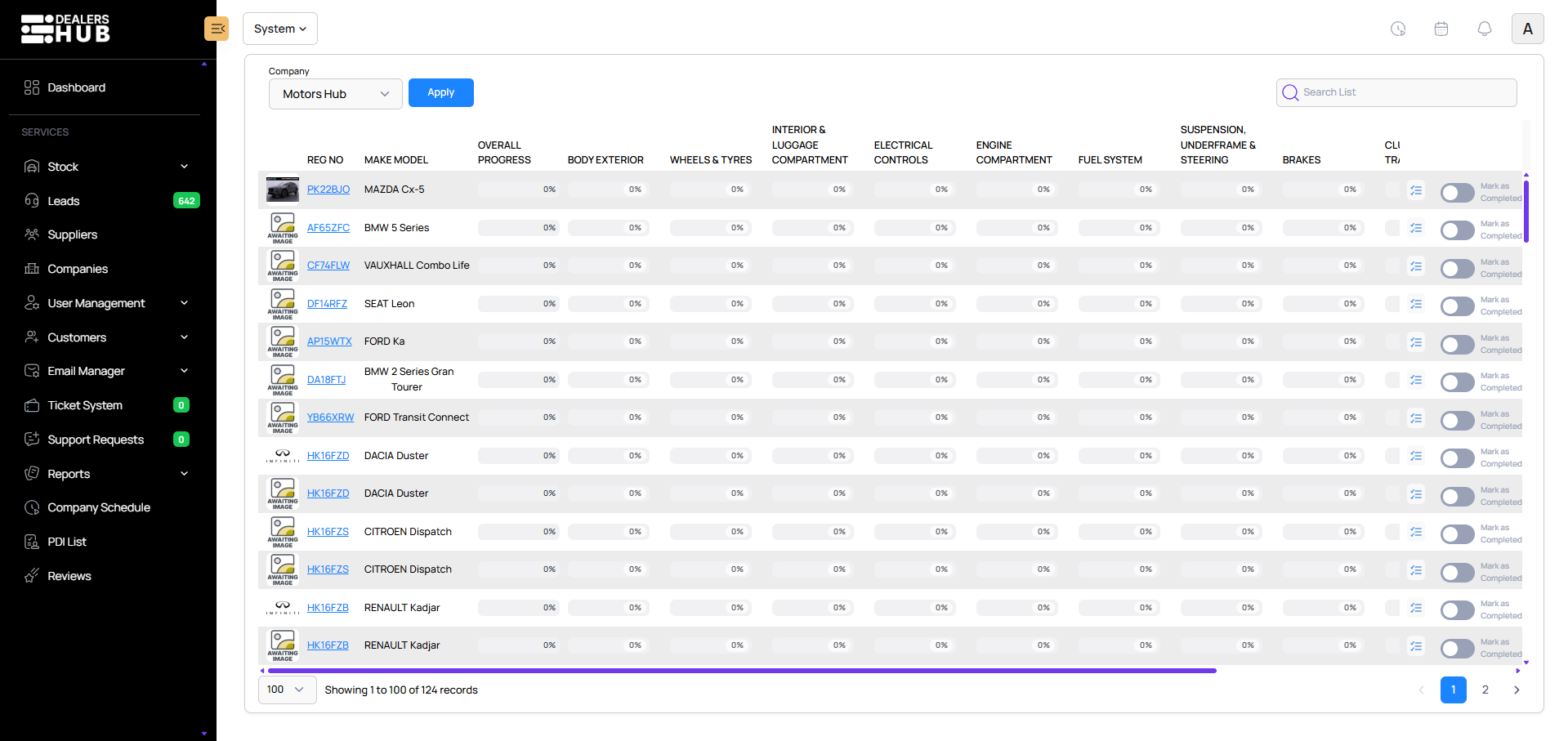Expand the Stock menu
1568x741 pixels.
point(185,167)
